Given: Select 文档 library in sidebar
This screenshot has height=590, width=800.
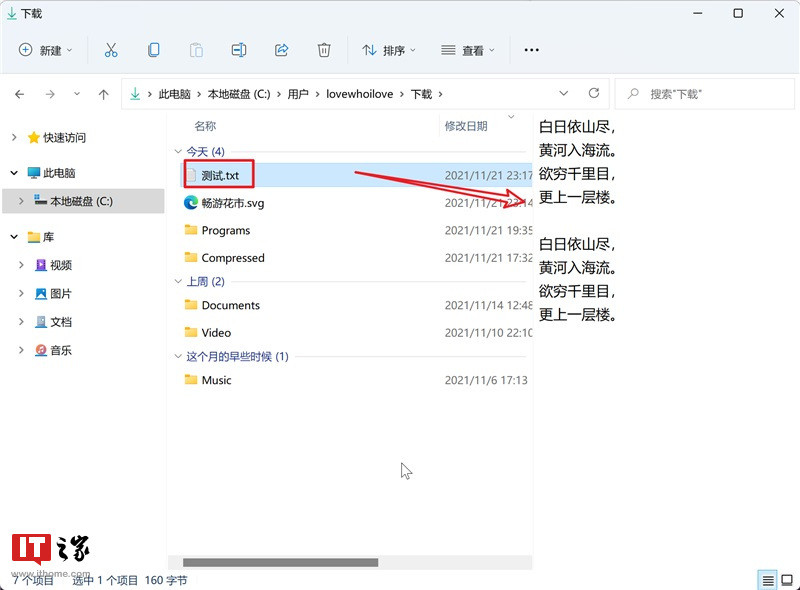Looking at the screenshot, I should pyautogui.click(x=54, y=322).
